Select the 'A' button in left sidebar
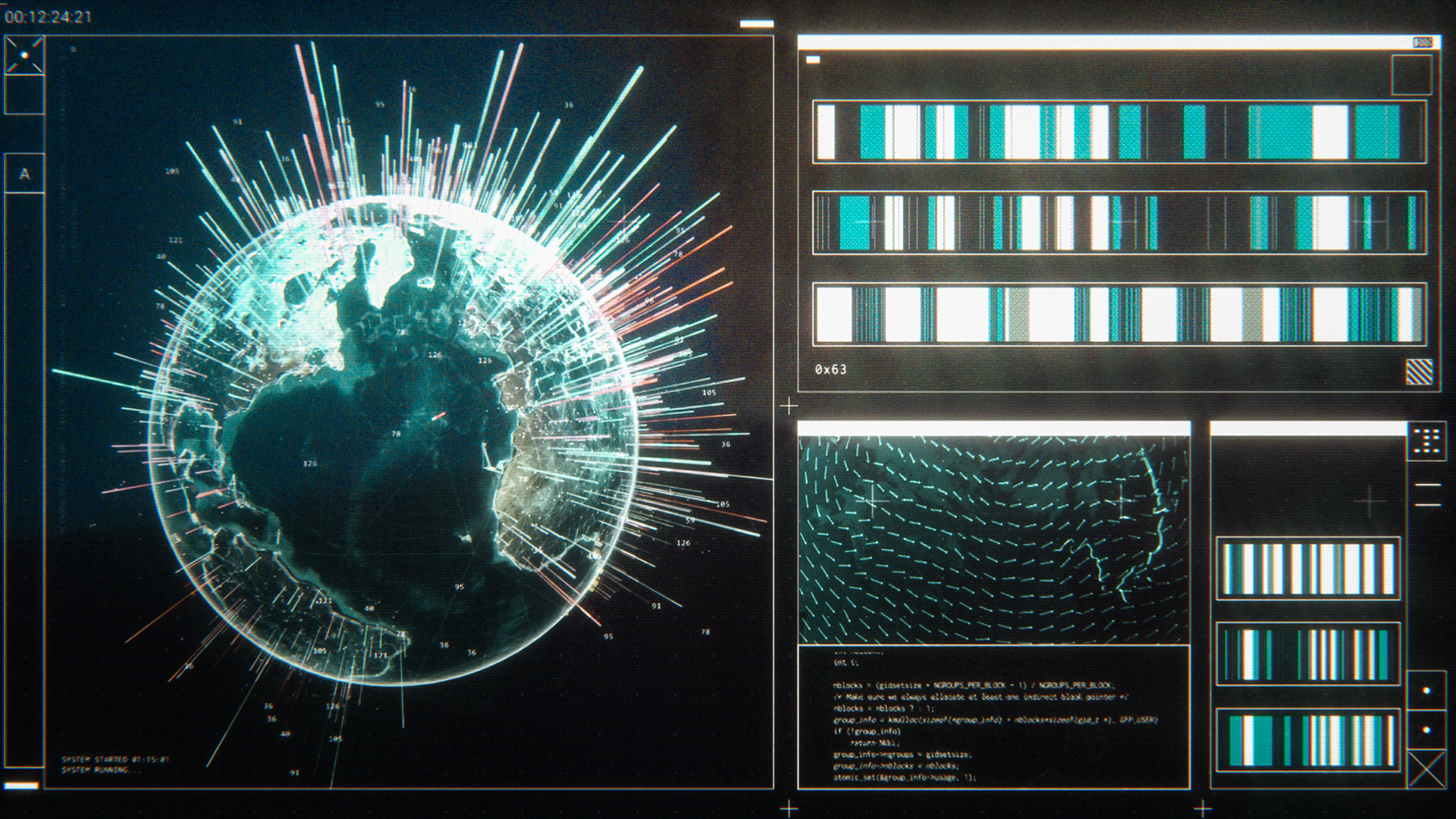The height and width of the screenshot is (819, 1456). 24,174
